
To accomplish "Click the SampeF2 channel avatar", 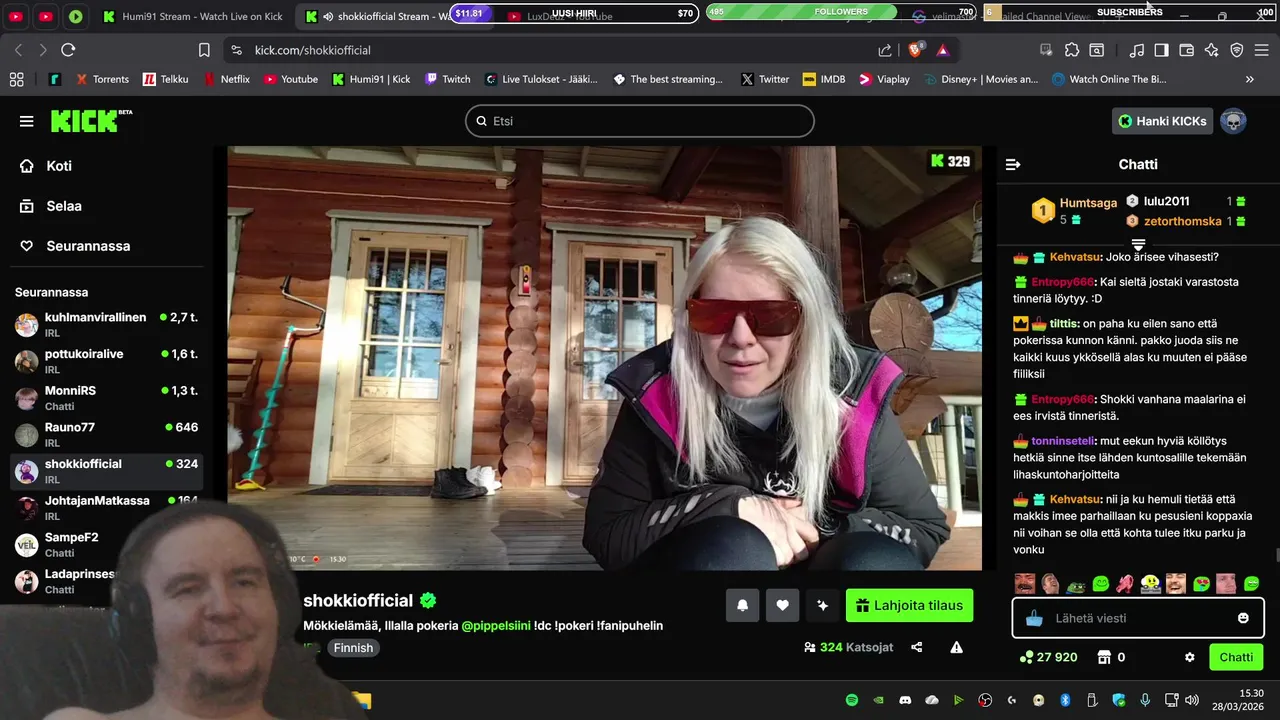I will 27,545.
